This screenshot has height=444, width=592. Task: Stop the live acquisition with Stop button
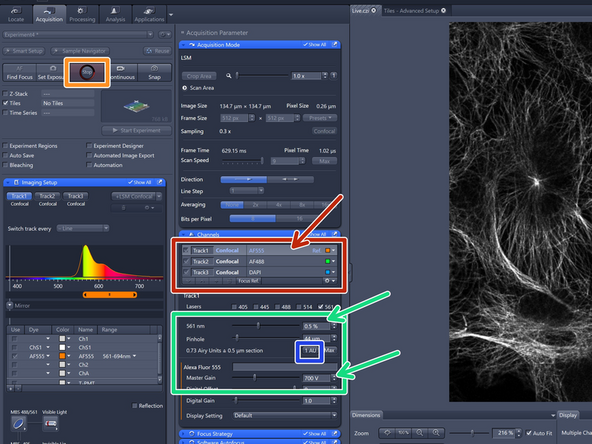(87, 72)
